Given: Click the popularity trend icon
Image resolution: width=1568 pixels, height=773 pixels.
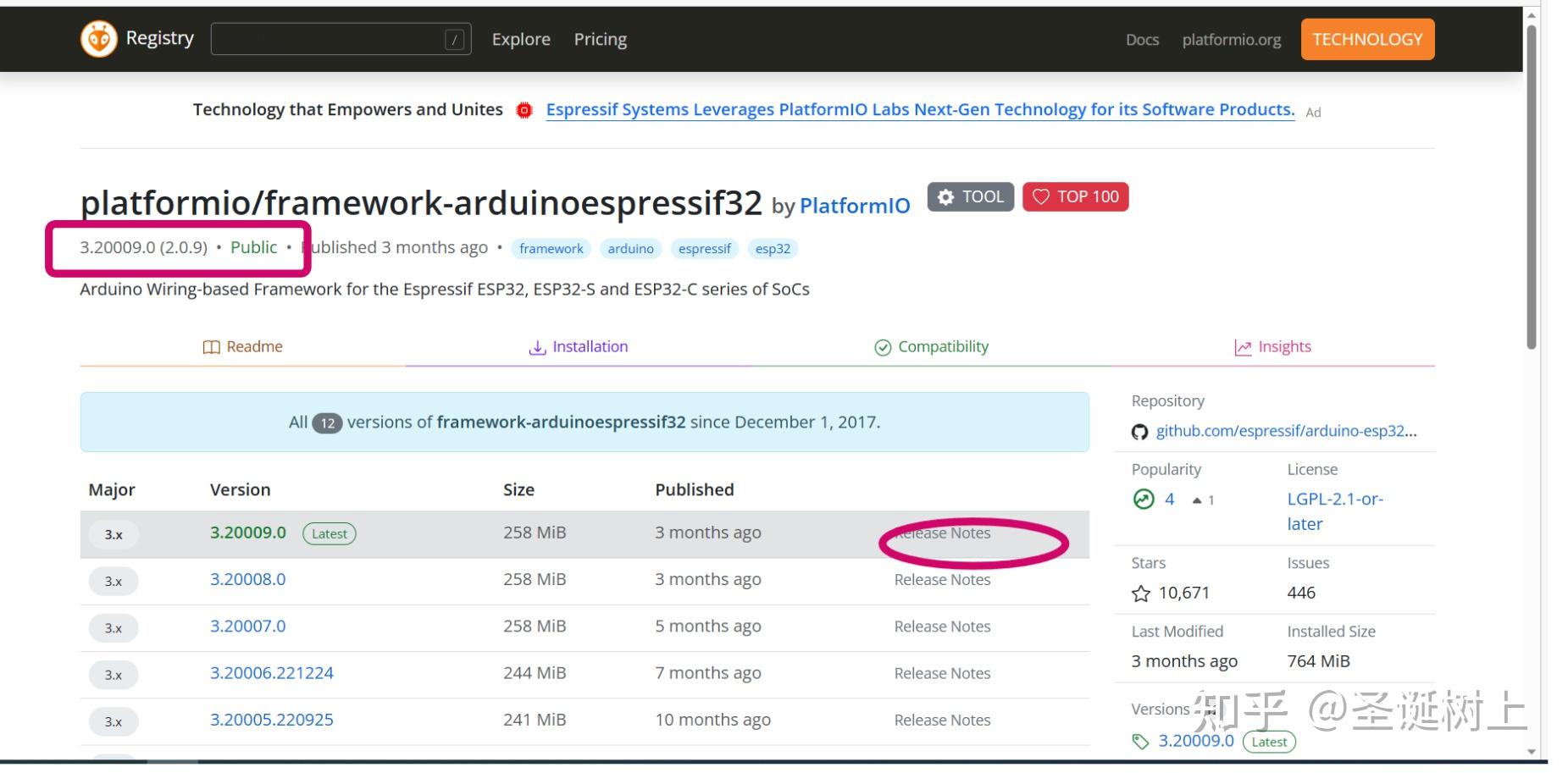Looking at the screenshot, I should (1144, 500).
